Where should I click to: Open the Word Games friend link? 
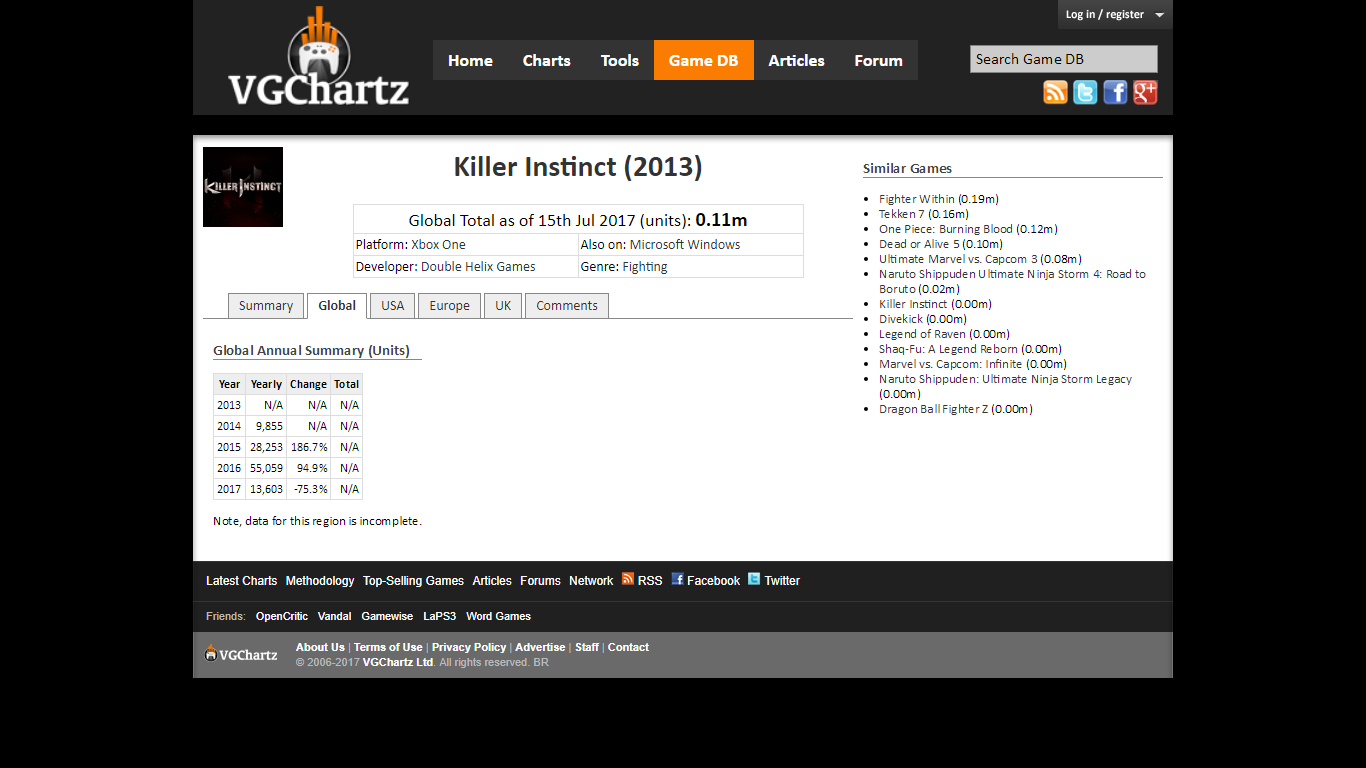(x=498, y=617)
